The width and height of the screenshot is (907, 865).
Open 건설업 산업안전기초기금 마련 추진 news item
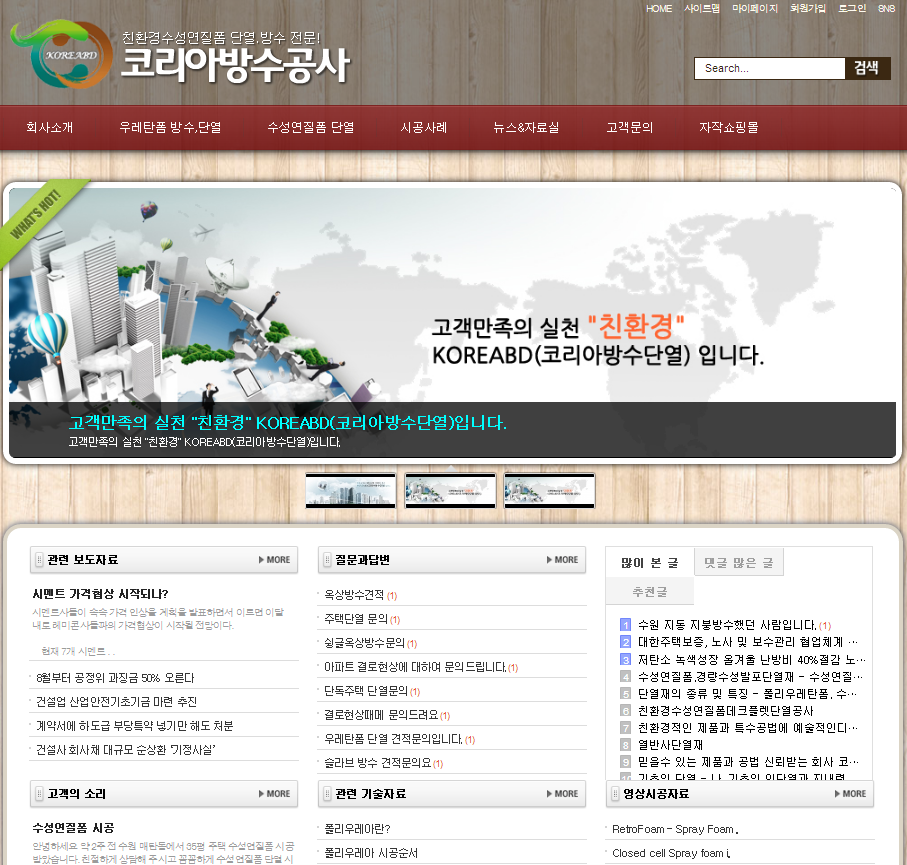116,702
